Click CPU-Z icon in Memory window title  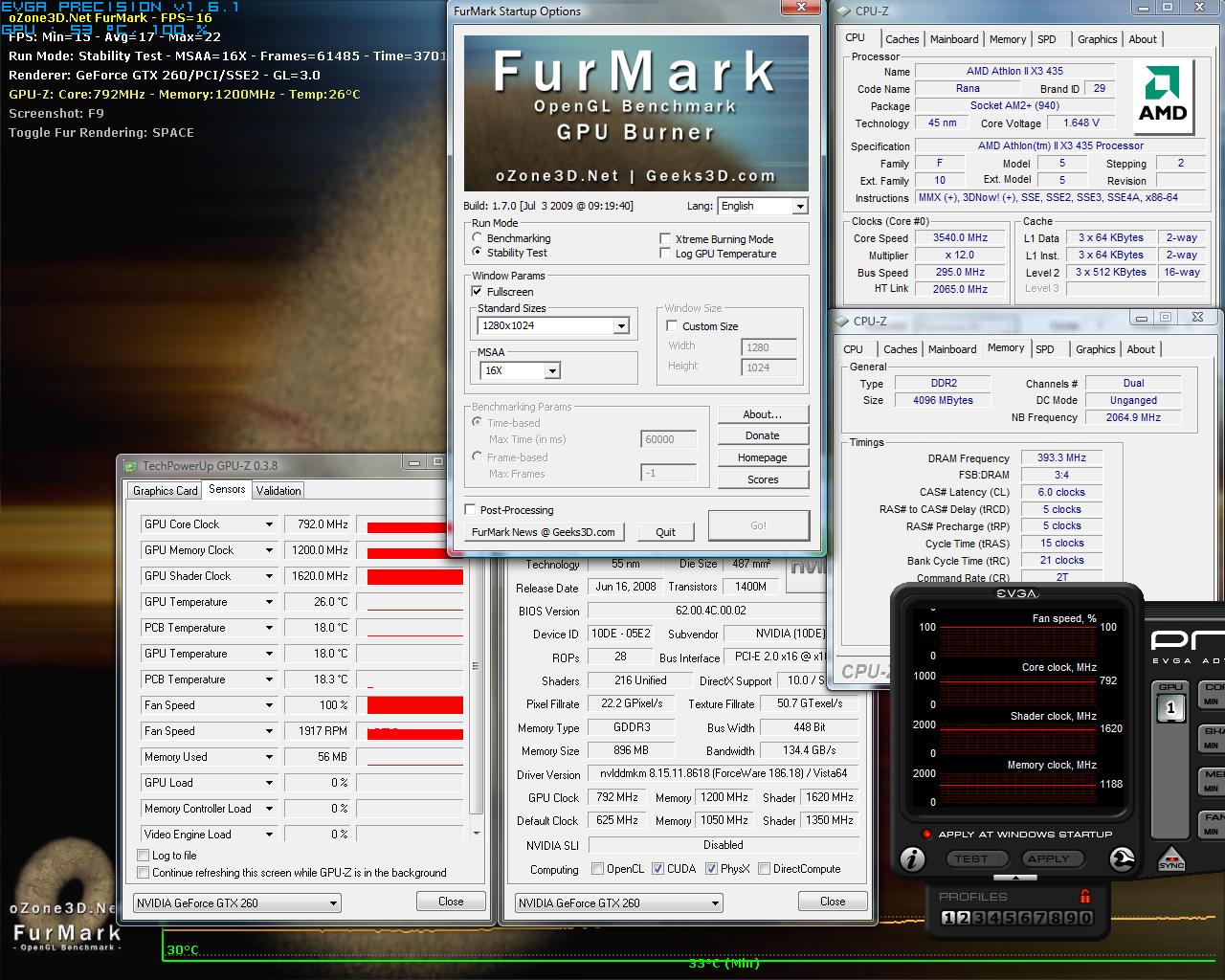842,322
